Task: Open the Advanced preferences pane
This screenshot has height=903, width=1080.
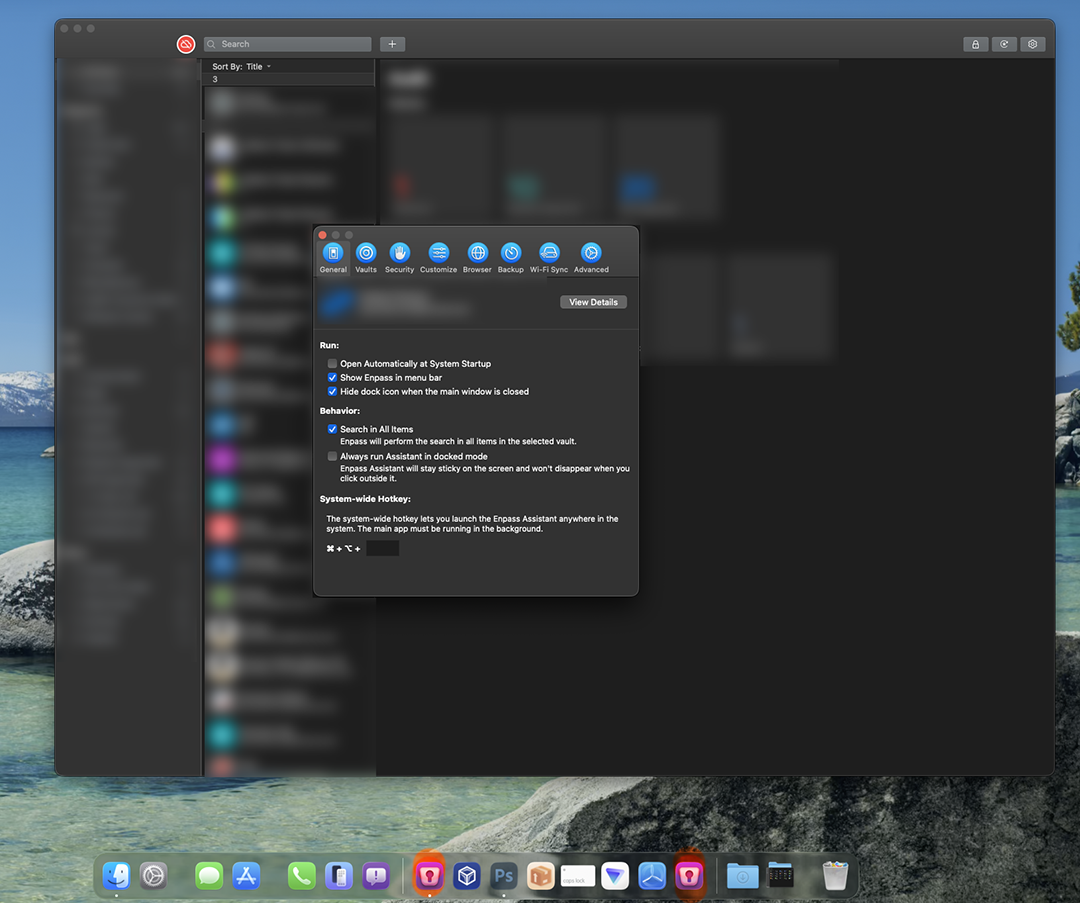Action: [x=591, y=254]
